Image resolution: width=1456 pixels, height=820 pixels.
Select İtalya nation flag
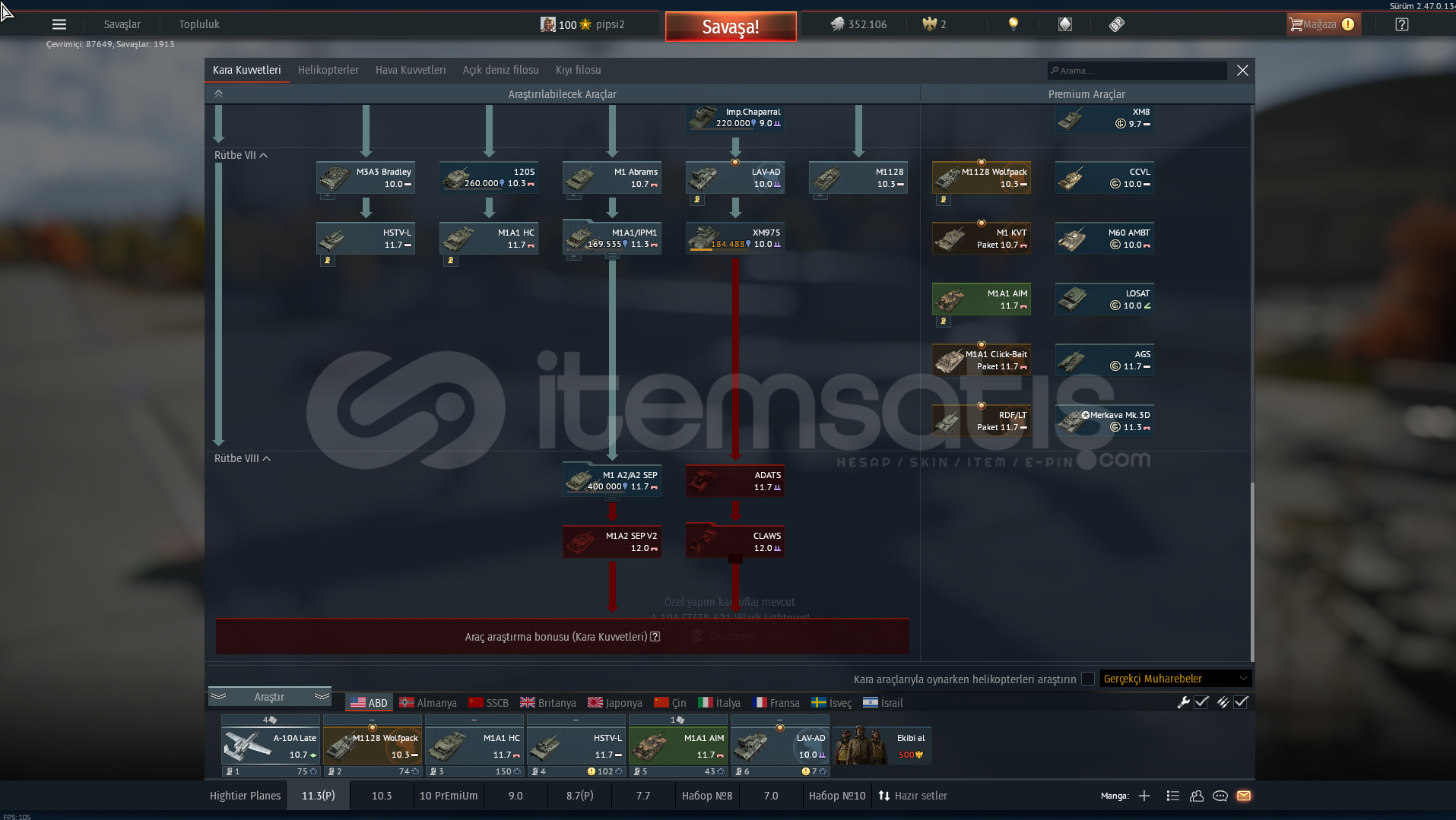click(x=719, y=703)
